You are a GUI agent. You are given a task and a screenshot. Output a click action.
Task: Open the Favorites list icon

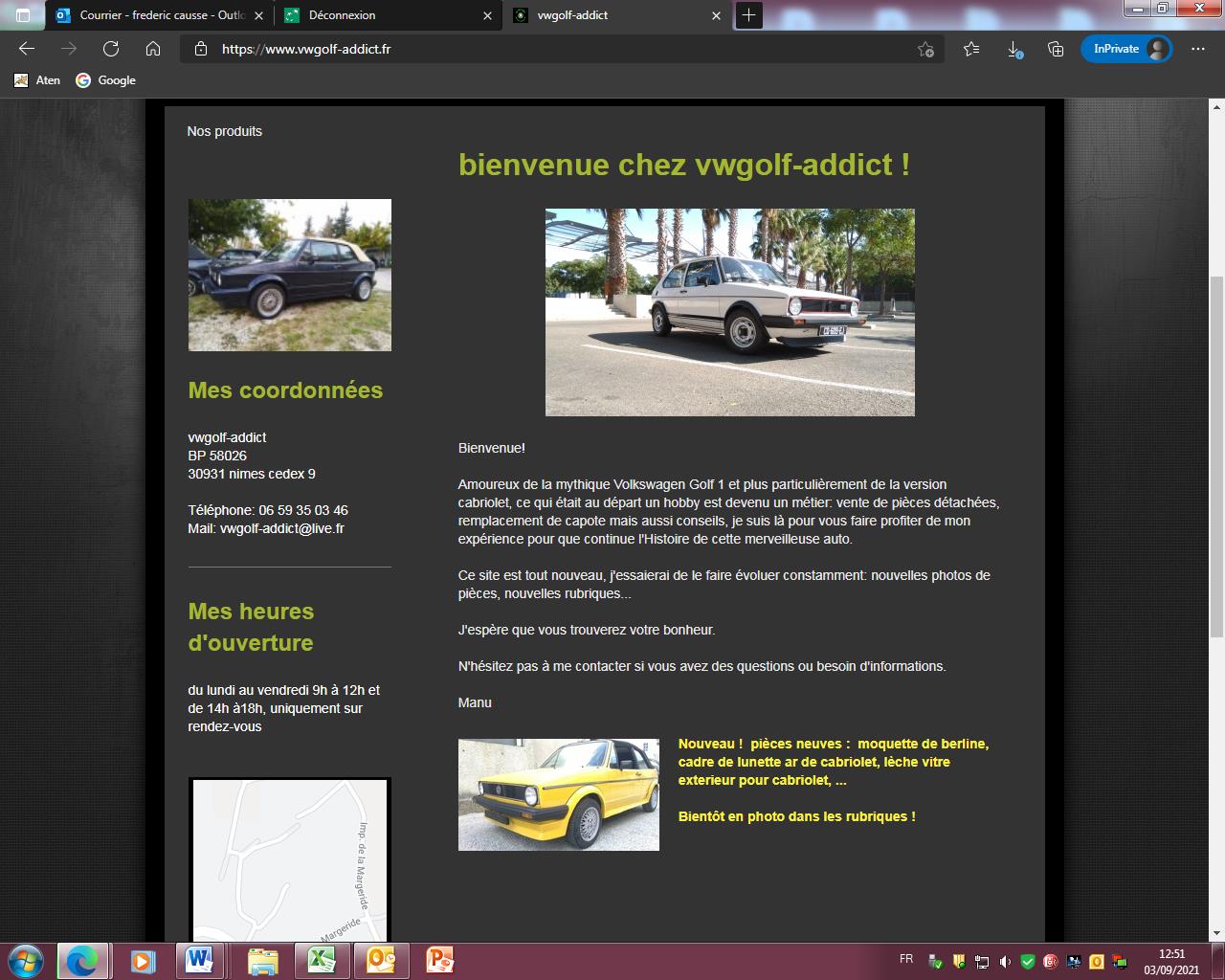pyautogui.click(x=971, y=49)
